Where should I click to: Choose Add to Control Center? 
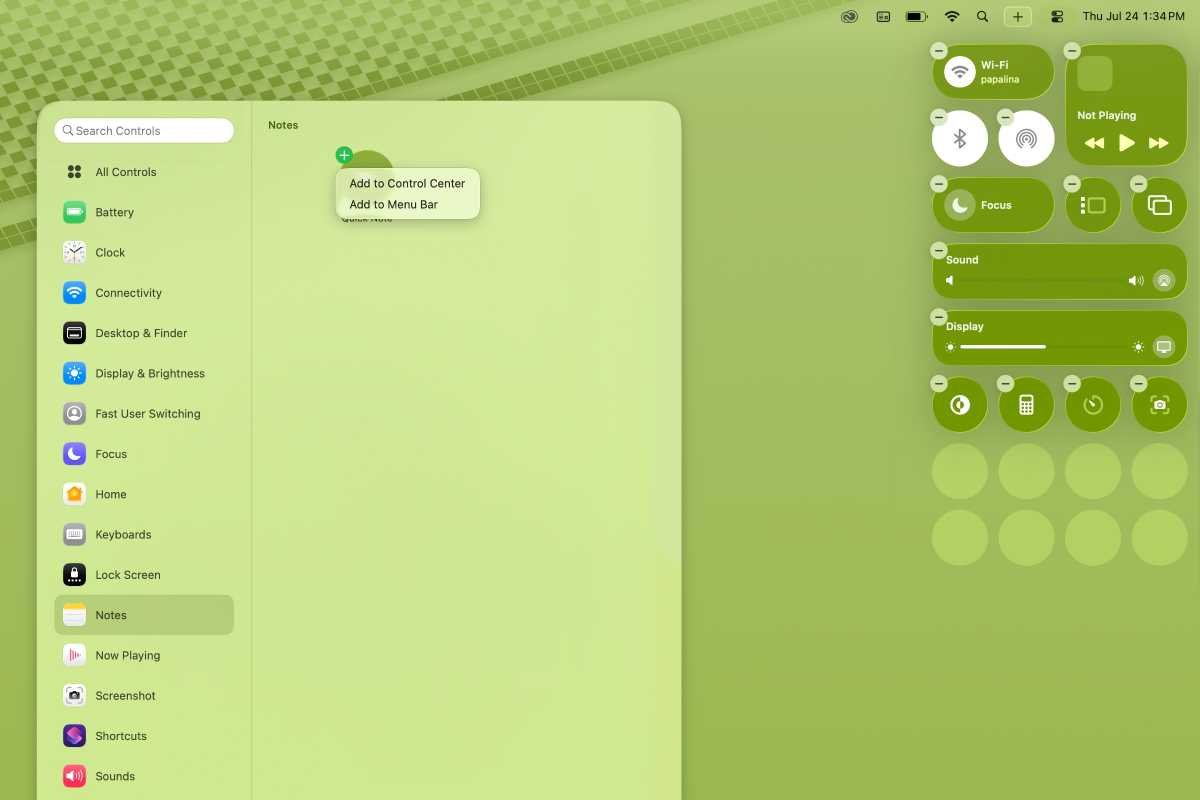click(x=407, y=184)
